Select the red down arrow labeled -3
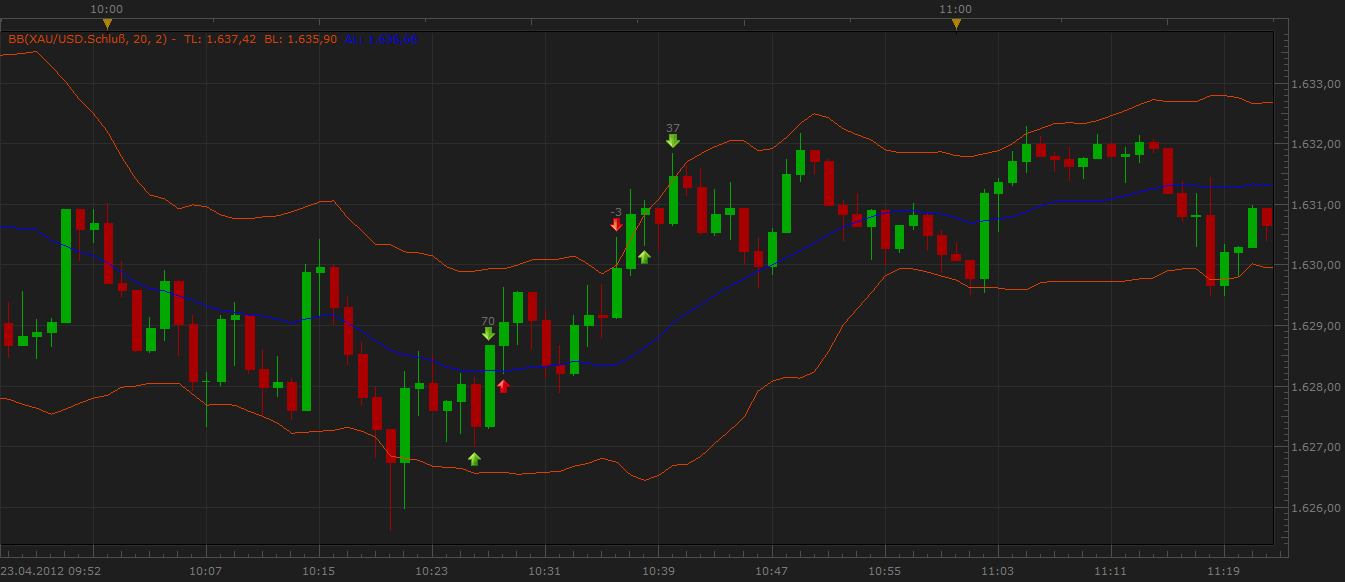 click(x=617, y=225)
